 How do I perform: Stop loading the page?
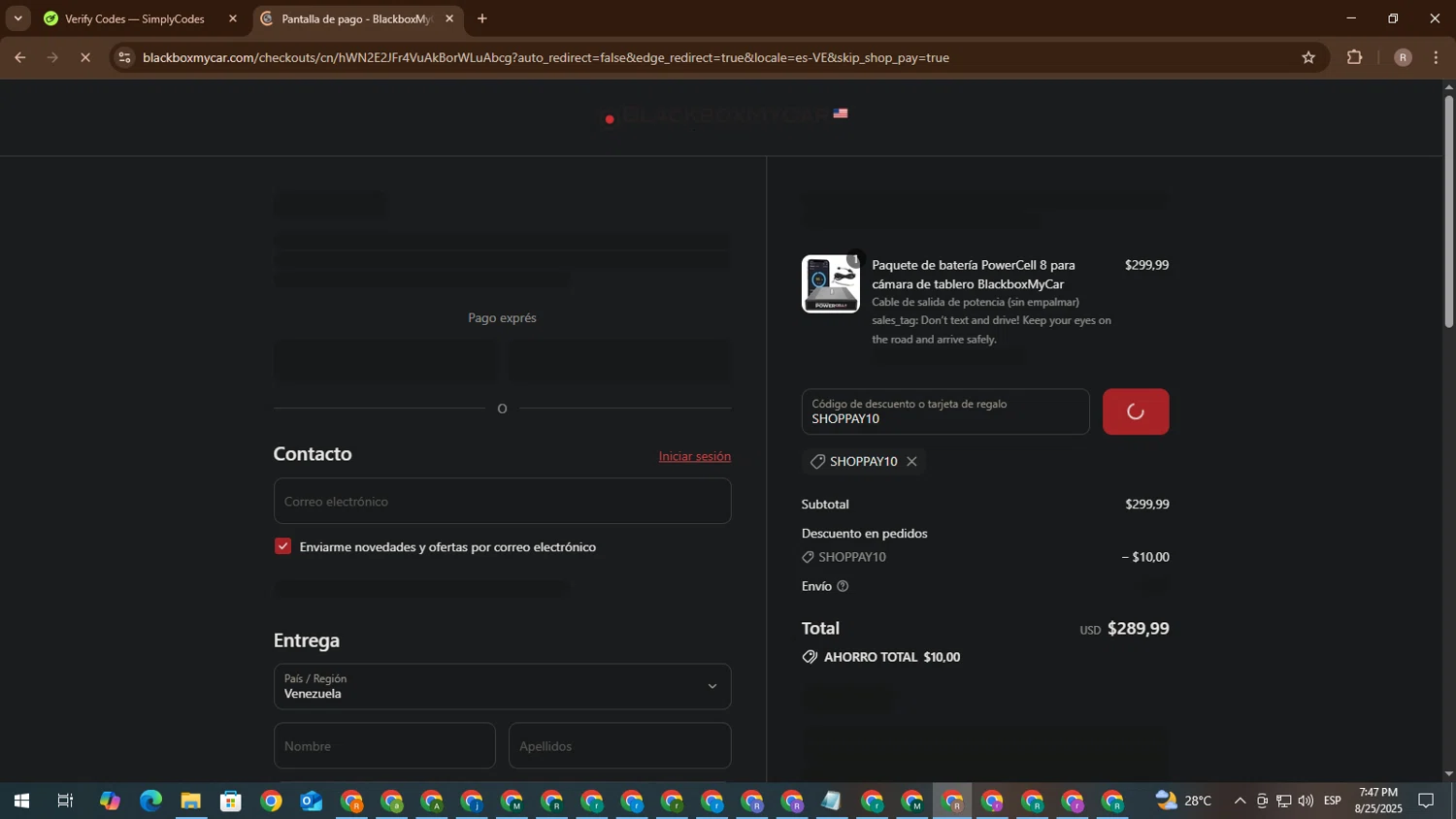coord(85,58)
